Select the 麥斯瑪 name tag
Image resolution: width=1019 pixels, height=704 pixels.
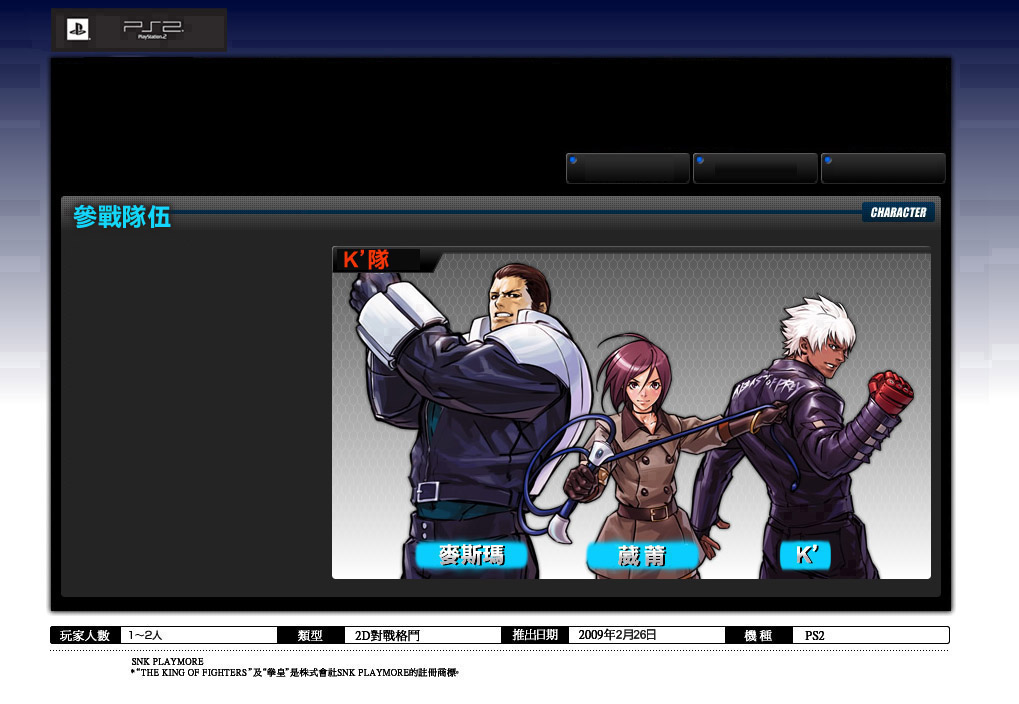471,556
